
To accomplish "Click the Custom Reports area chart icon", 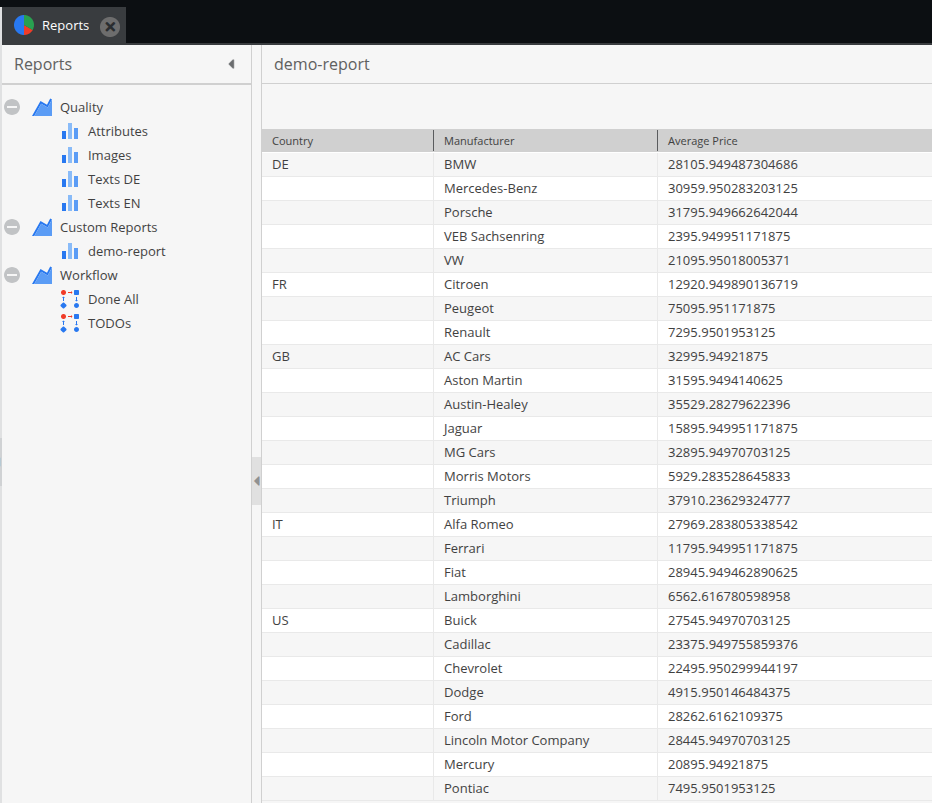I will [42, 228].
